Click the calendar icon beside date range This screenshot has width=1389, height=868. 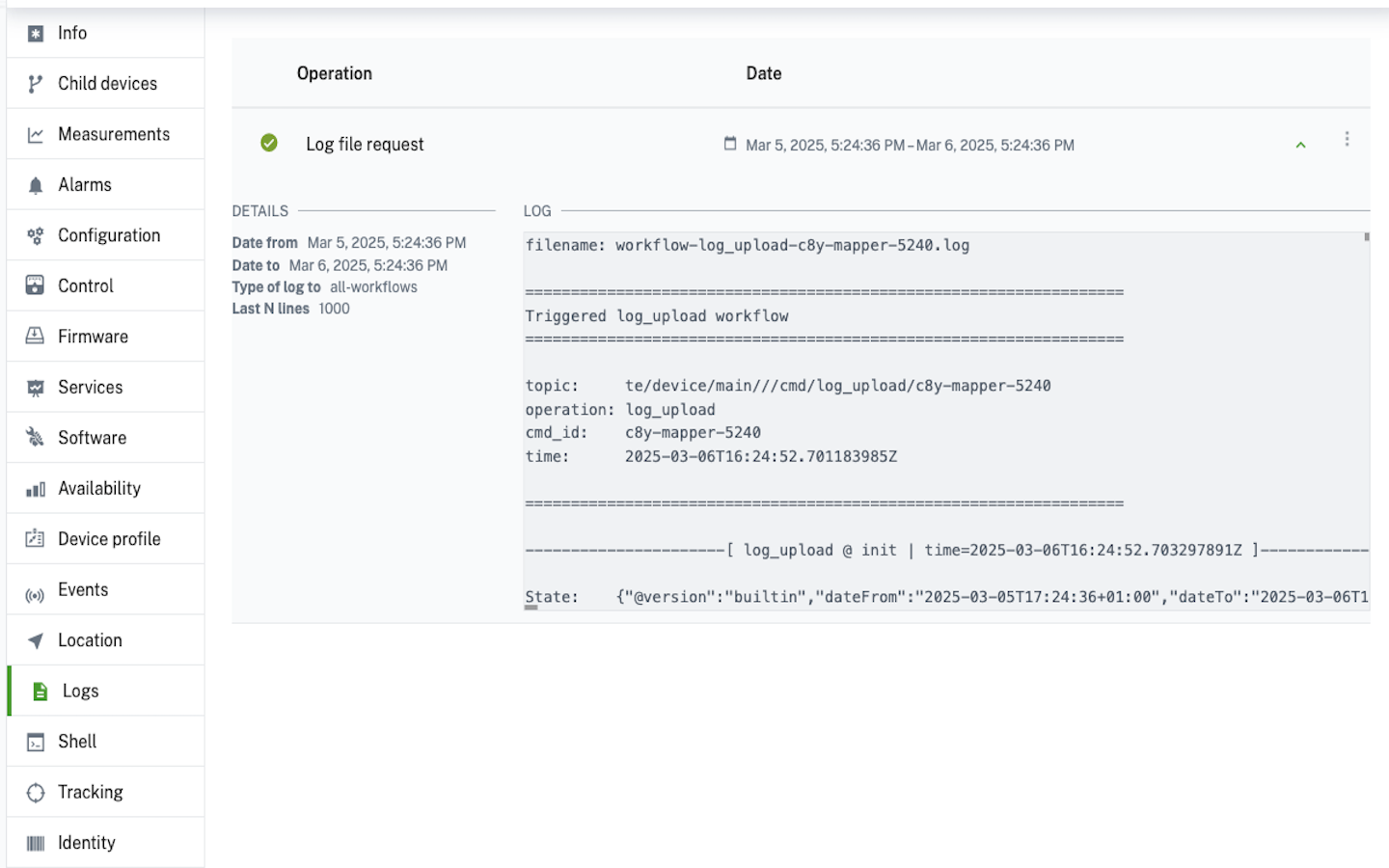(x=730, y=144)
